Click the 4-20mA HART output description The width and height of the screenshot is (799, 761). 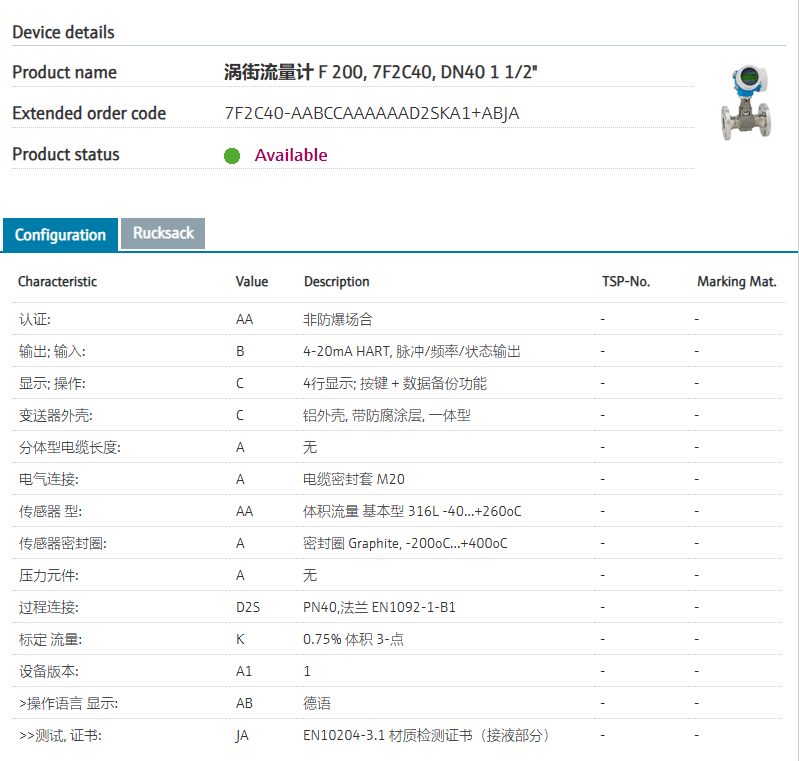pos(411,352)
